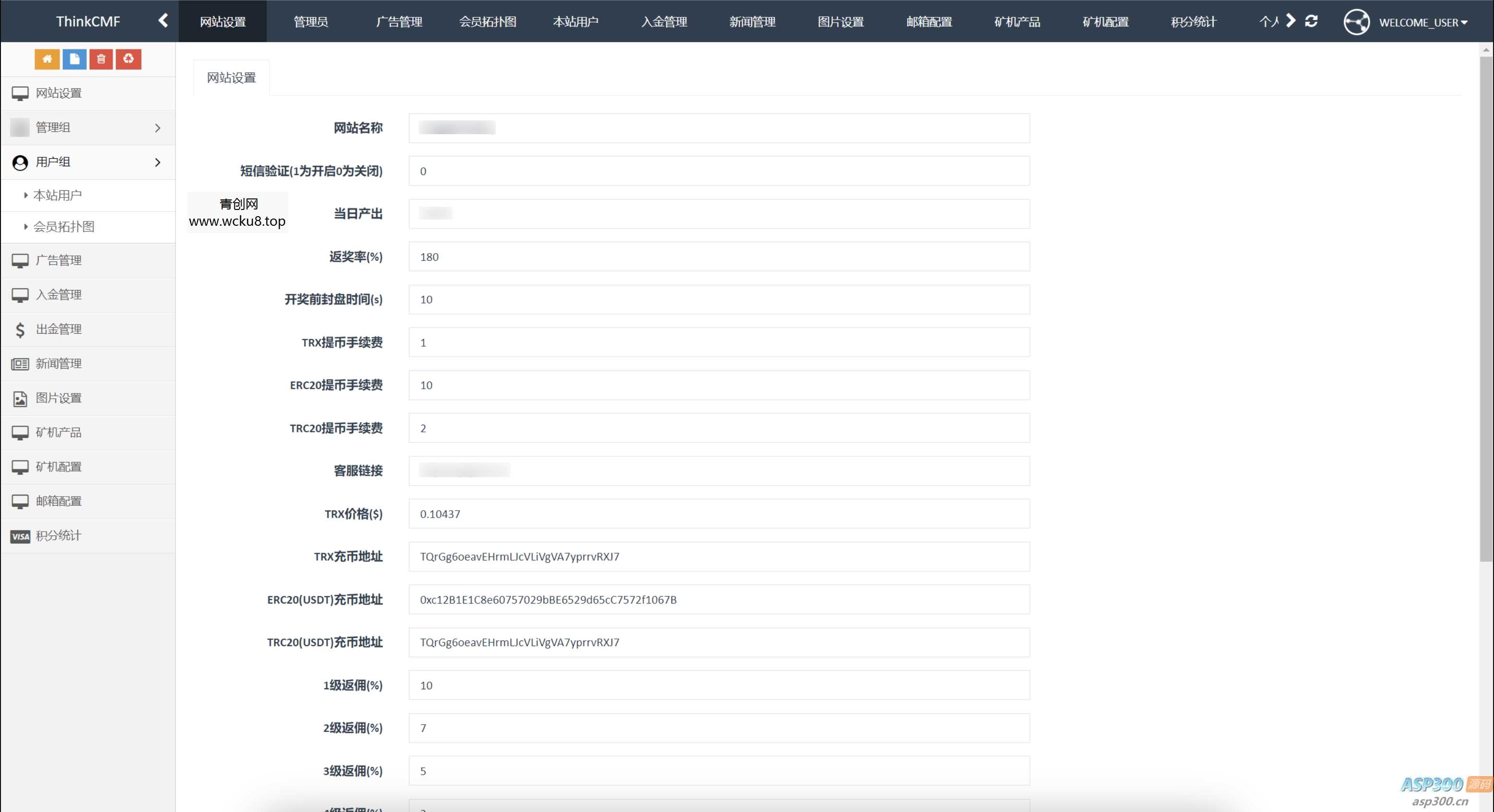This screenshot has width=1494, height=812.
Task: Open 本站用户 sidebar sub-item
Action: pos(58,196)
